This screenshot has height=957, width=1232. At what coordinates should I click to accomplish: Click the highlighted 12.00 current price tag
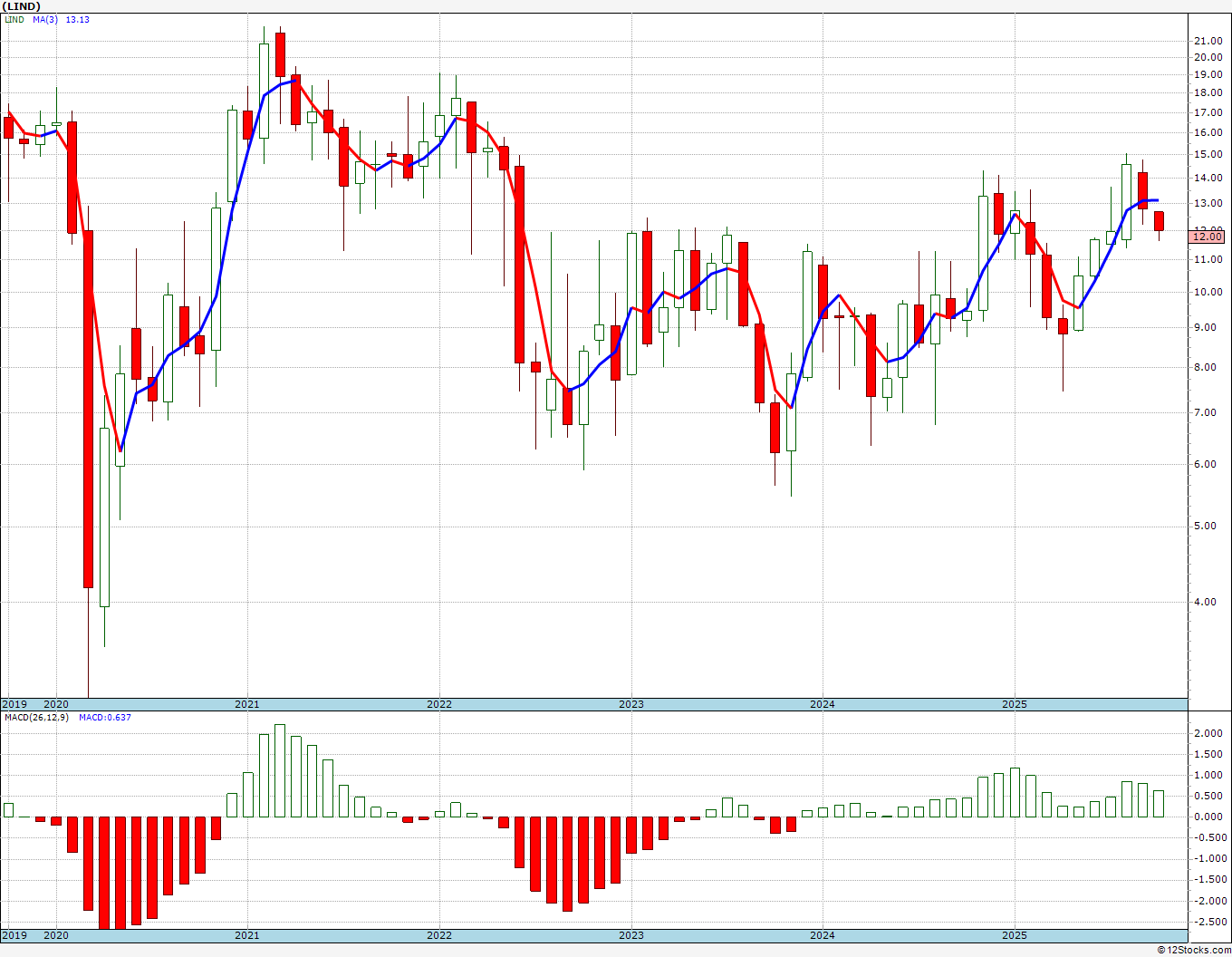click(1208, 237)
